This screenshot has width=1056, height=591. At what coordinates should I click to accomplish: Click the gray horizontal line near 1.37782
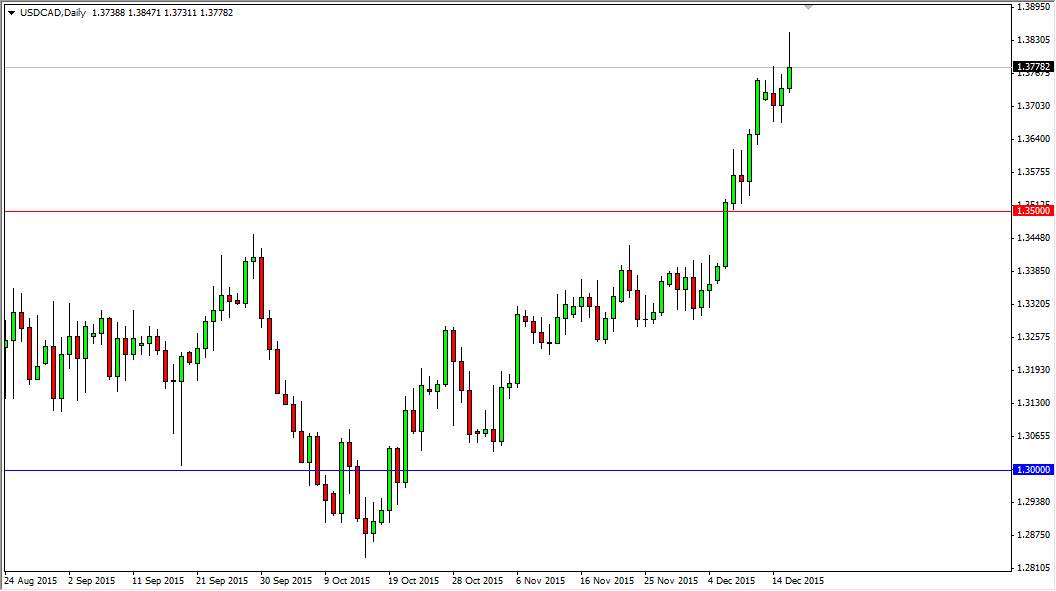coord(400,66)
